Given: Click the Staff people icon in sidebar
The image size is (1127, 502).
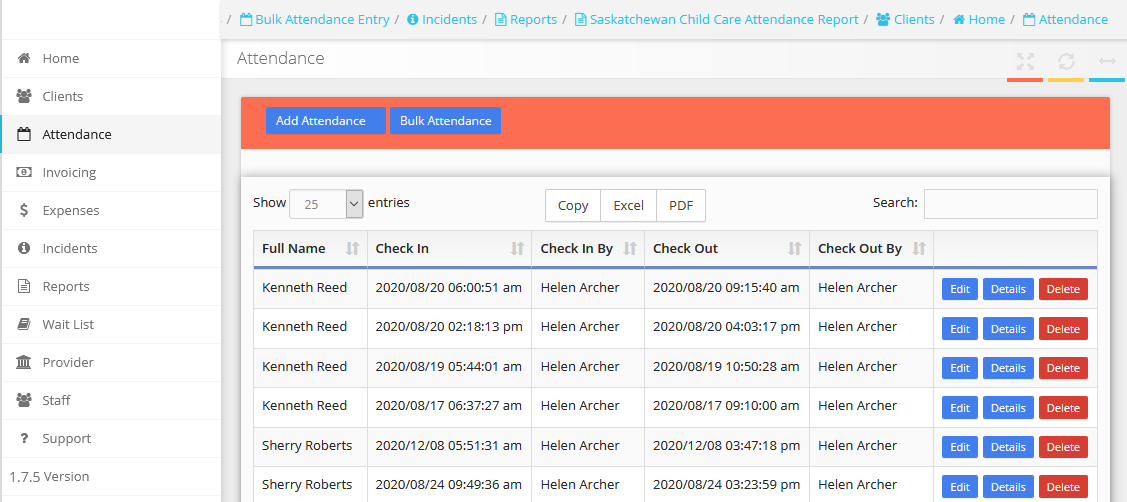Looking at the screenshot, I should [x=24, y=400].
